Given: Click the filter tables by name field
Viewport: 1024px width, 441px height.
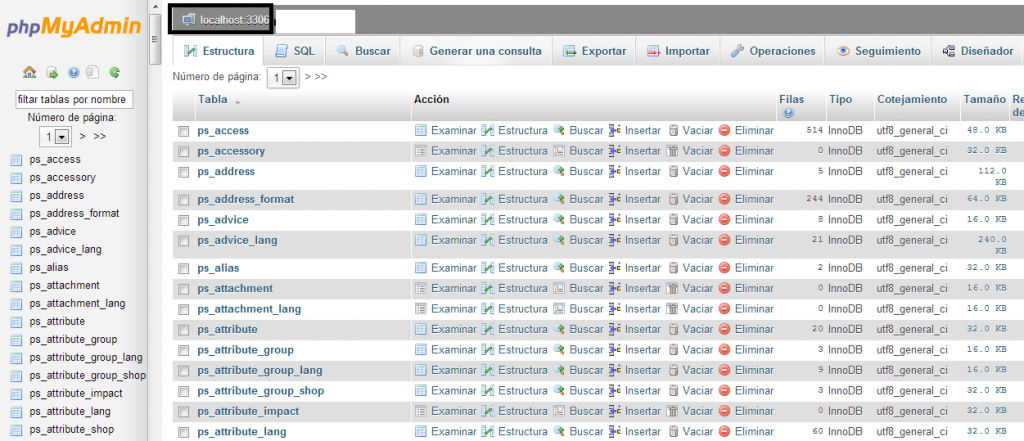Looking at the screenshot, I should [74, 100].
